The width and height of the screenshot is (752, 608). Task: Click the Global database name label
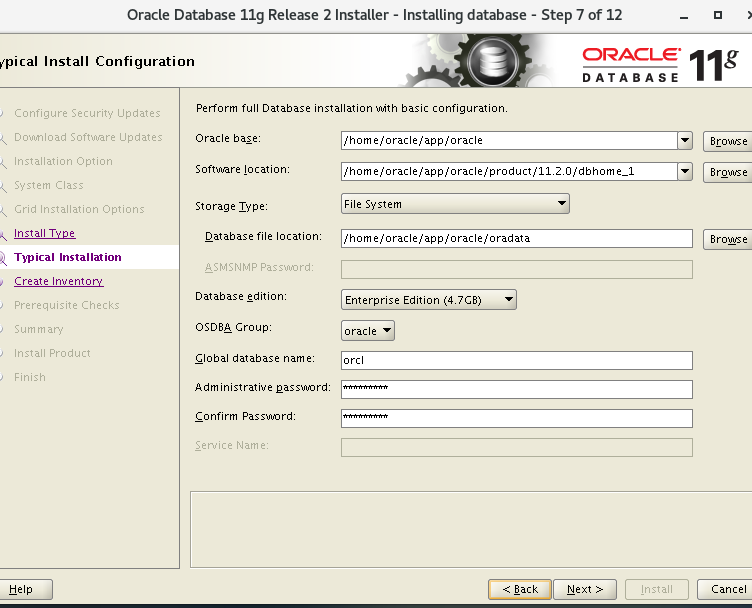click(255, 358)
